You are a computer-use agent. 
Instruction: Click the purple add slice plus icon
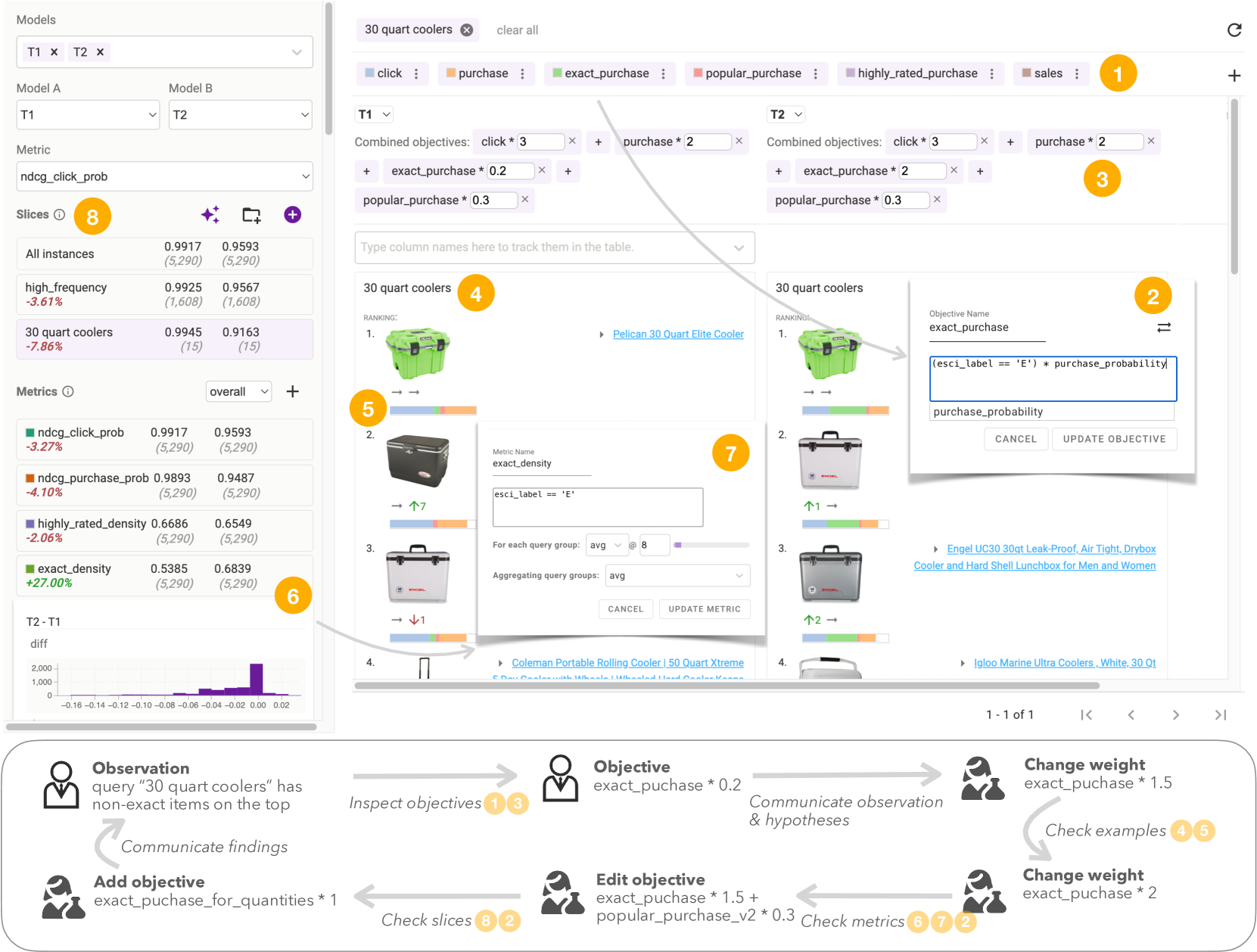292,215
